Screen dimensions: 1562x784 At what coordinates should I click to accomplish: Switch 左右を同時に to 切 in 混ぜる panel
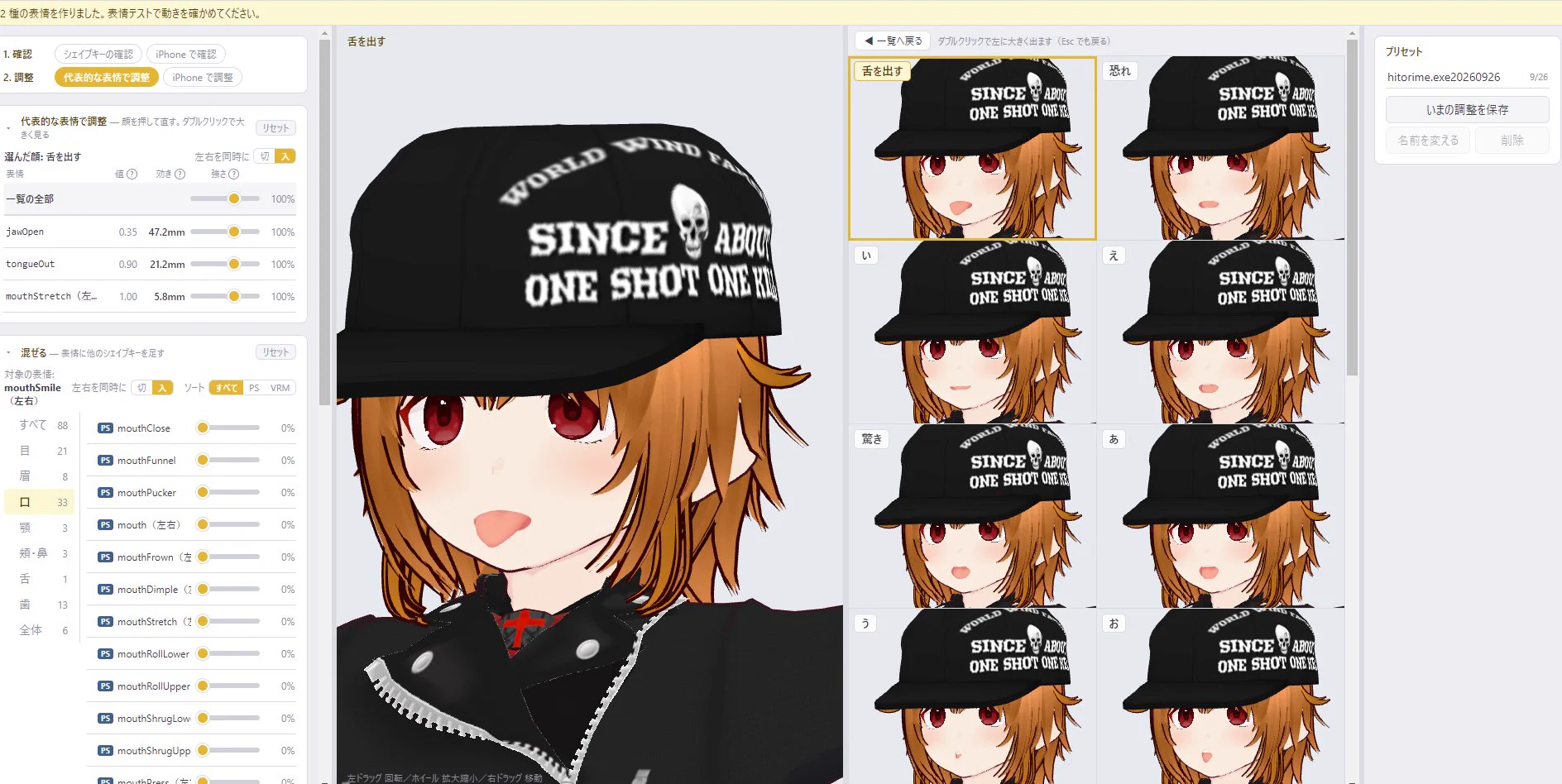(142, 388)
